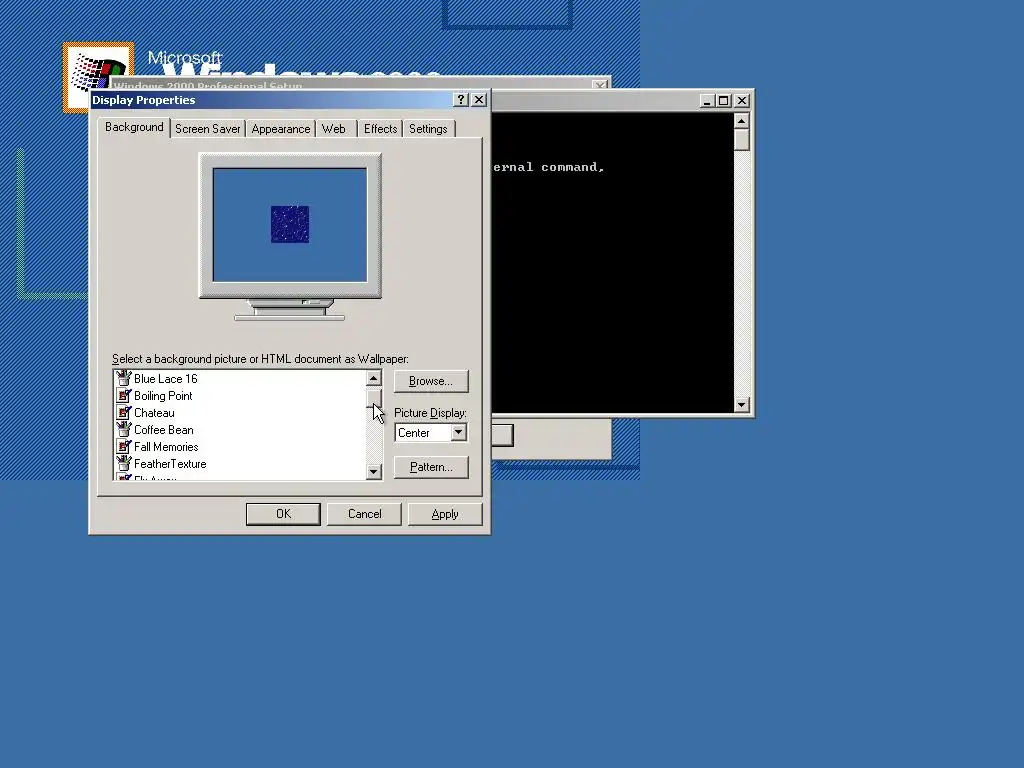Open the Screen Saver tab
Image resolution: width=1024 pixels, height=768 pixels.
point(208,129)
